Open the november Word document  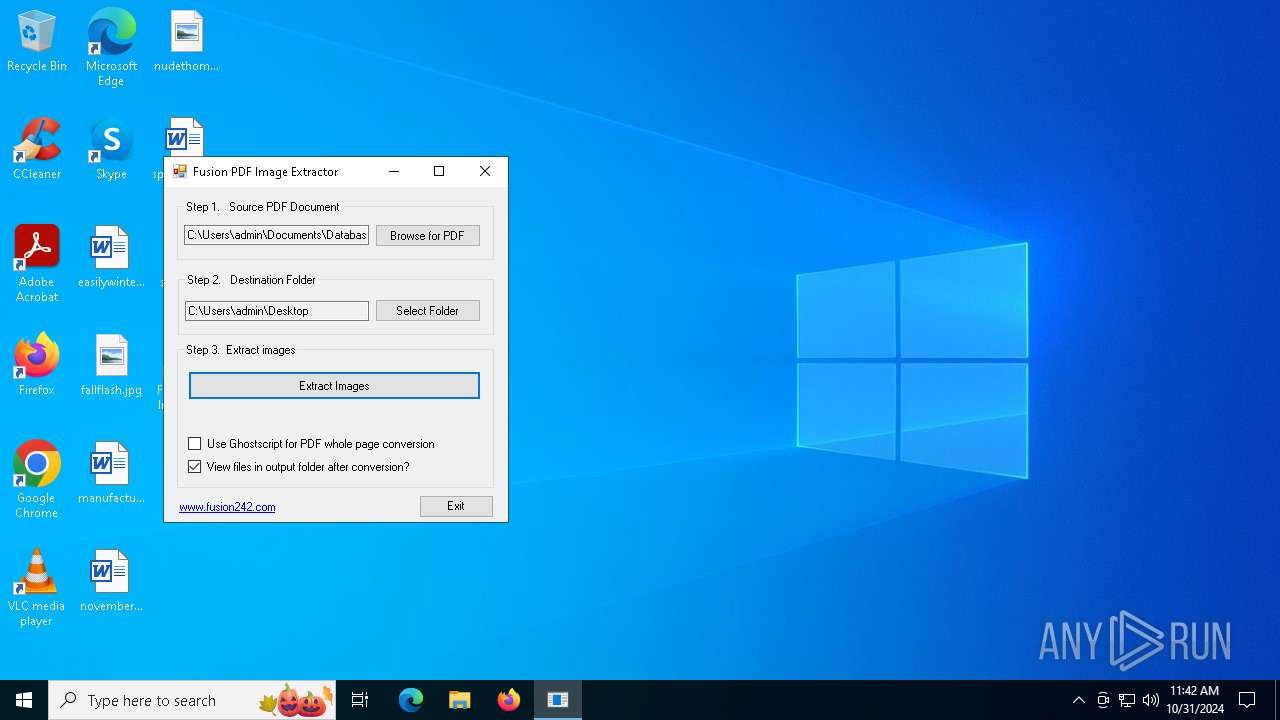tap(111, 581)
